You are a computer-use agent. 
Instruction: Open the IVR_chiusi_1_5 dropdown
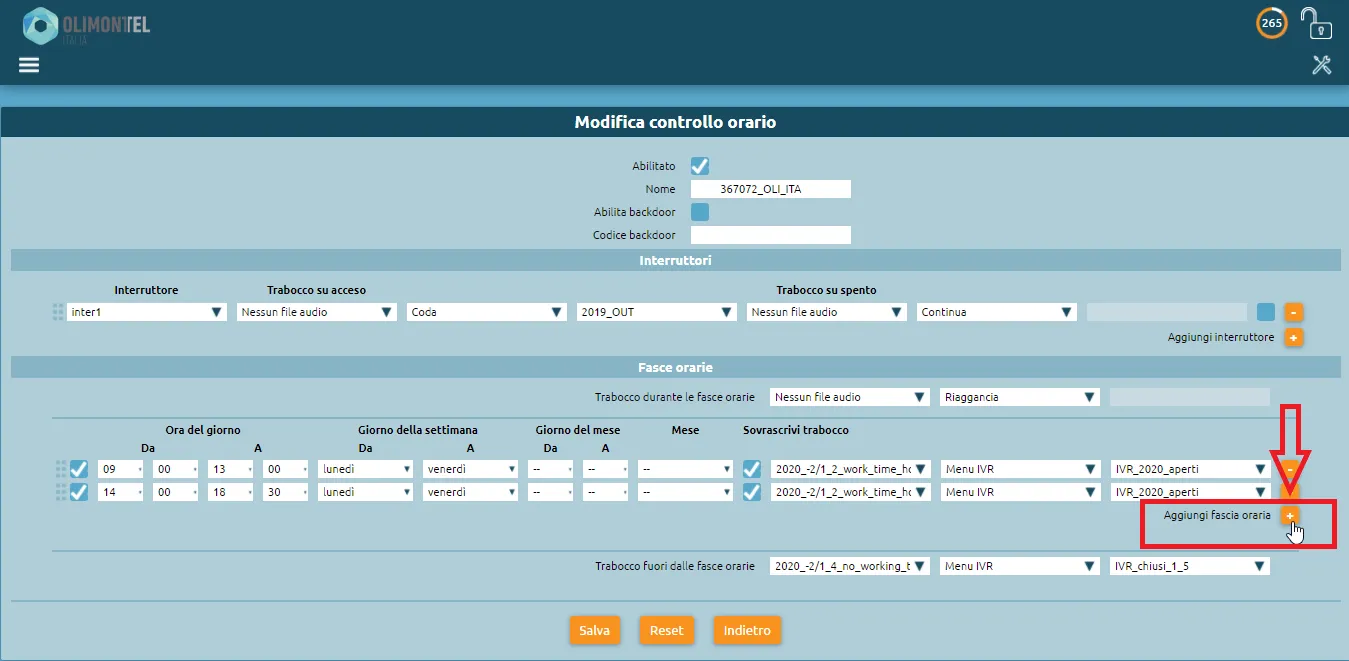[1190, 566]
